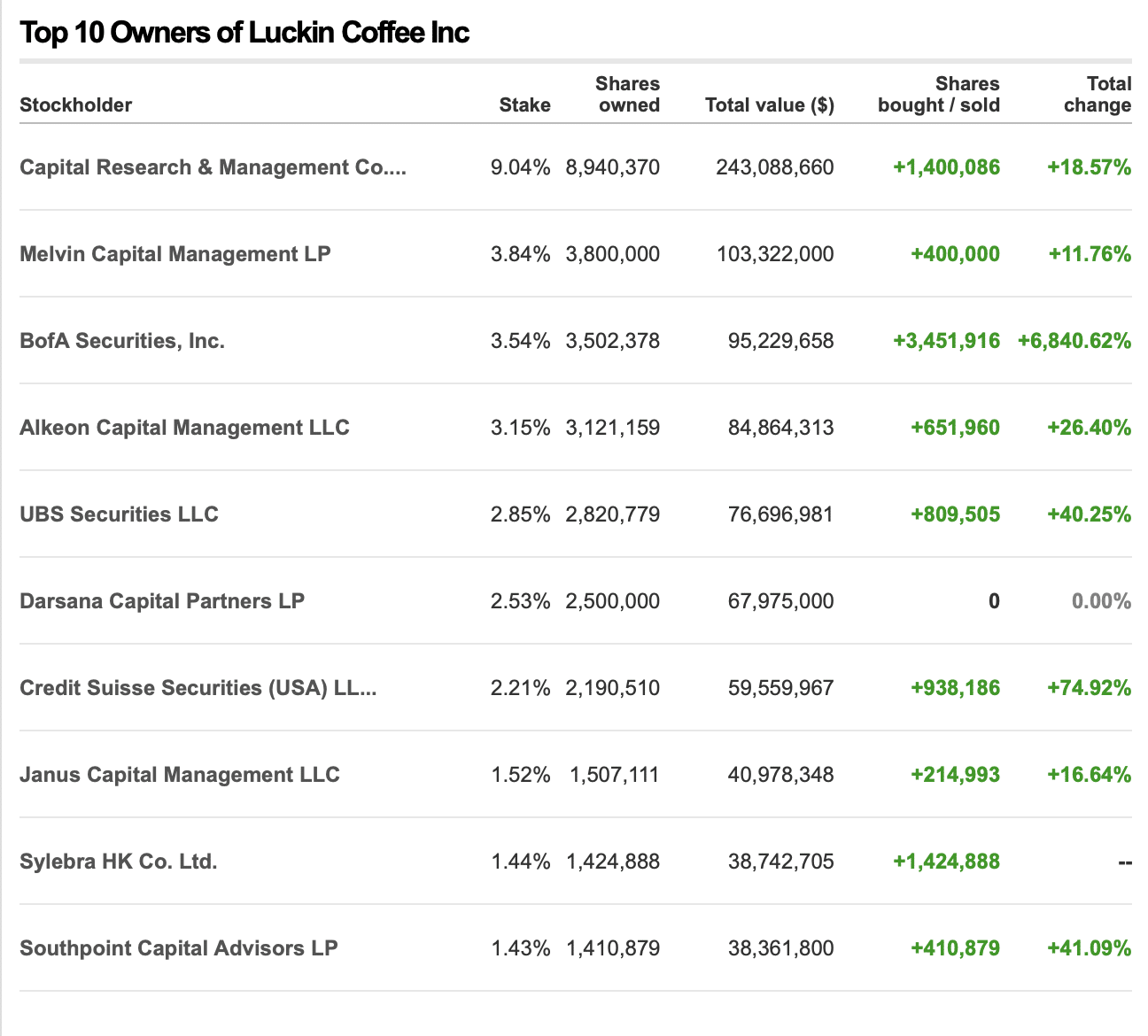The image size is (1148, 1036).
Task: Select the 1.52% stake value
Action: [x=521, y=775]
